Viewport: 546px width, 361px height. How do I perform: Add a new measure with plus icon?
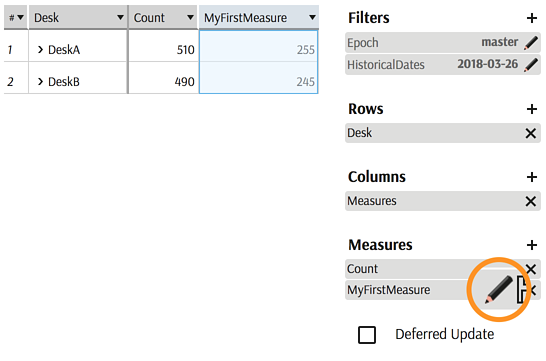coord(531,245)
